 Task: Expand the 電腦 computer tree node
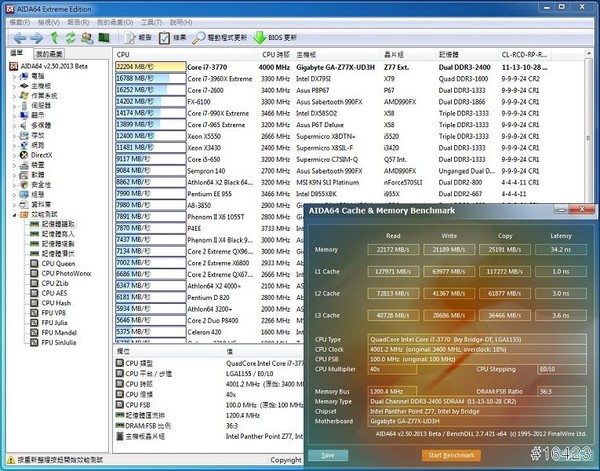click(x=14, y=76)
